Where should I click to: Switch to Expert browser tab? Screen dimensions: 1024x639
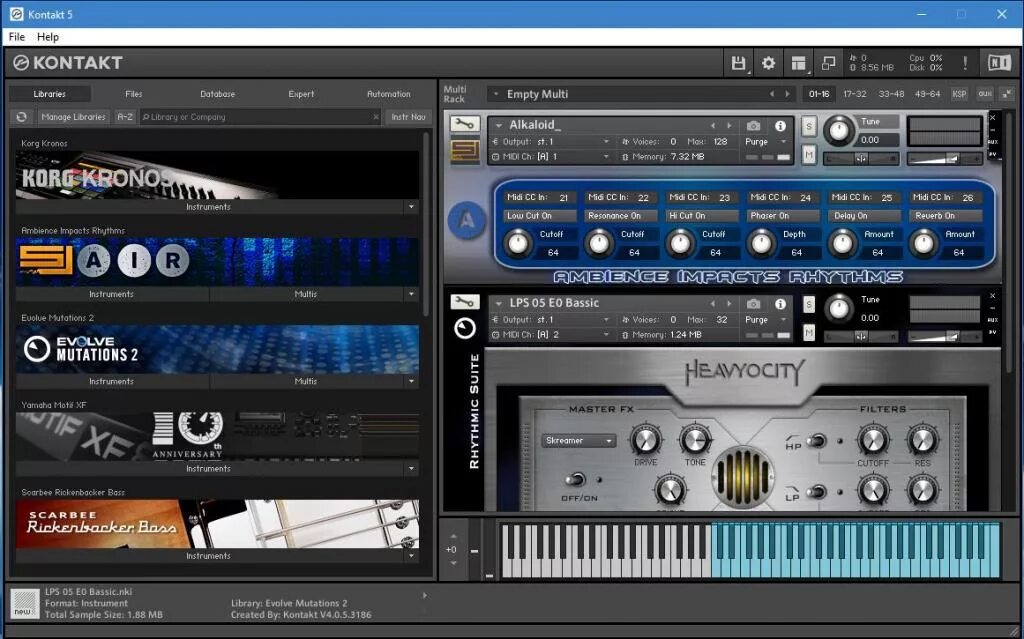301,94
